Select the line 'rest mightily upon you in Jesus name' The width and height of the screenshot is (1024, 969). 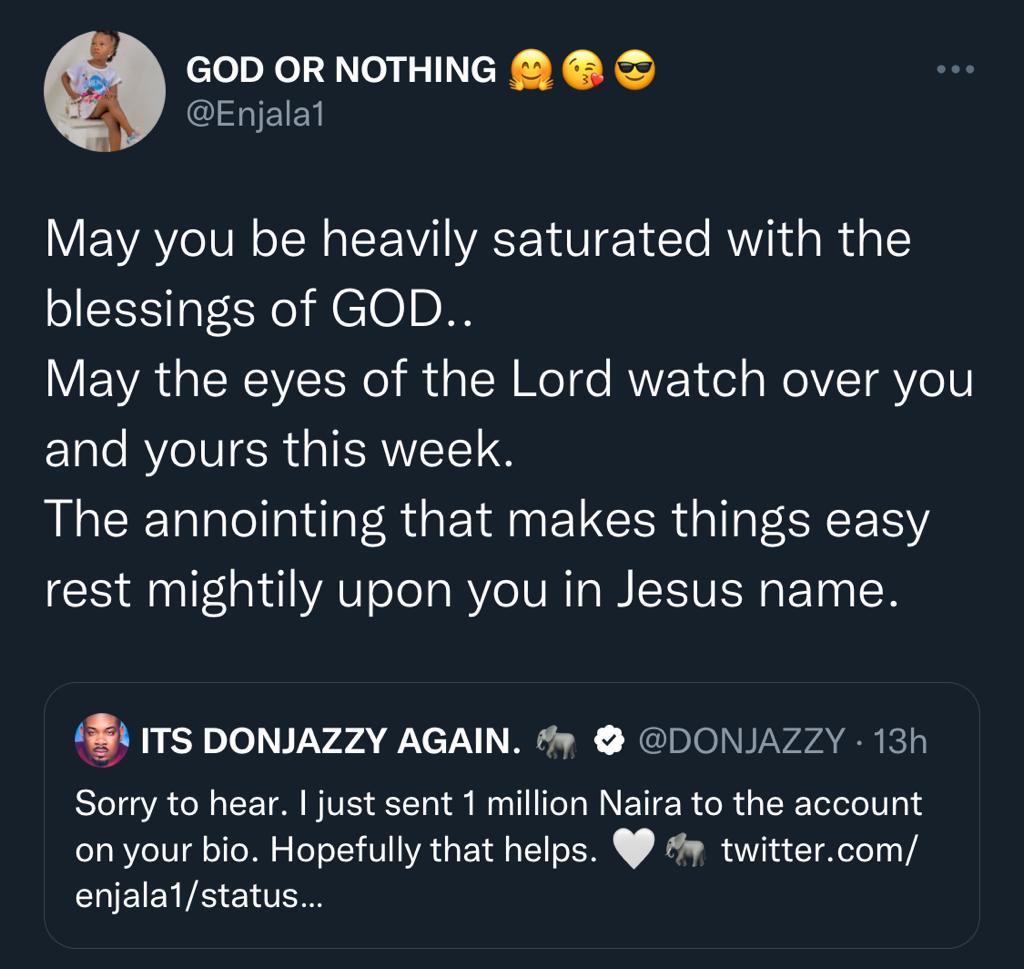point(472,591)
